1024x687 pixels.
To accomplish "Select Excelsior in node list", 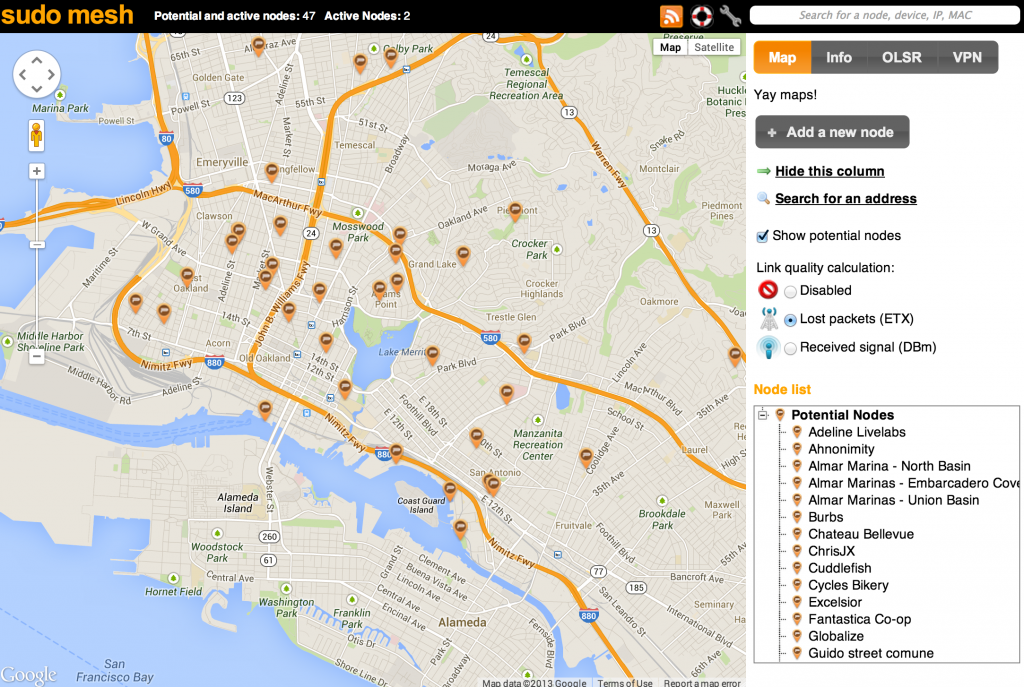I will (x=835, y=602).
